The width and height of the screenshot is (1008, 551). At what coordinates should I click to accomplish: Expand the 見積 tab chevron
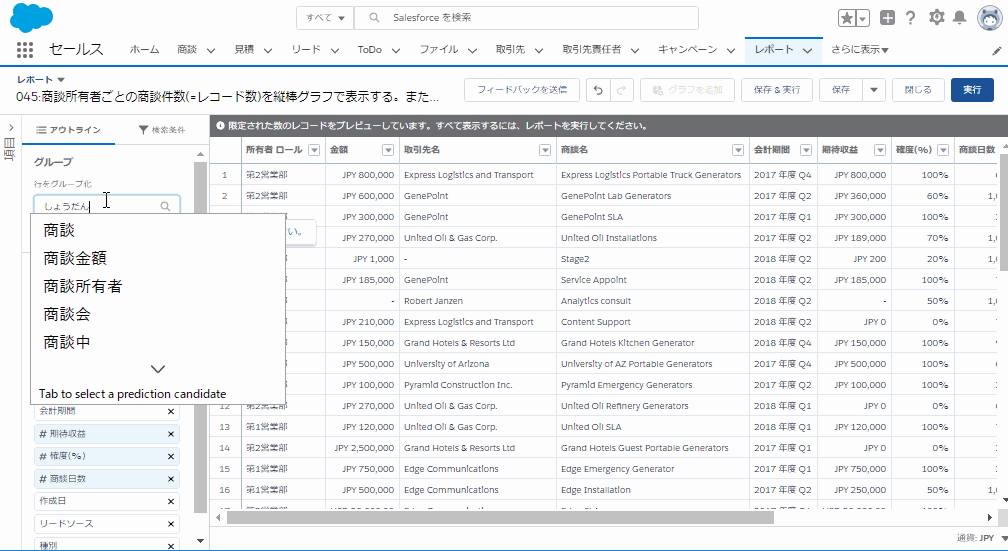267,50
